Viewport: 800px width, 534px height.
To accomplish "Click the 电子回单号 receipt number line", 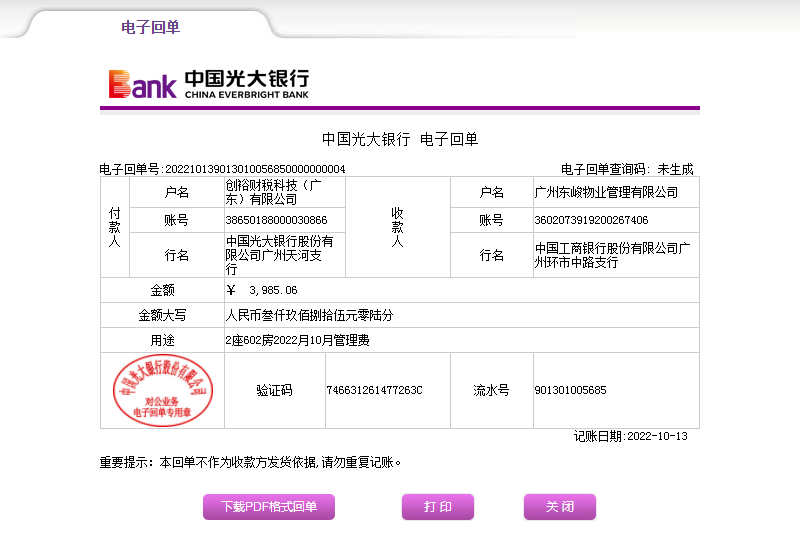I will pyautogui.click(x=222, y=169).
